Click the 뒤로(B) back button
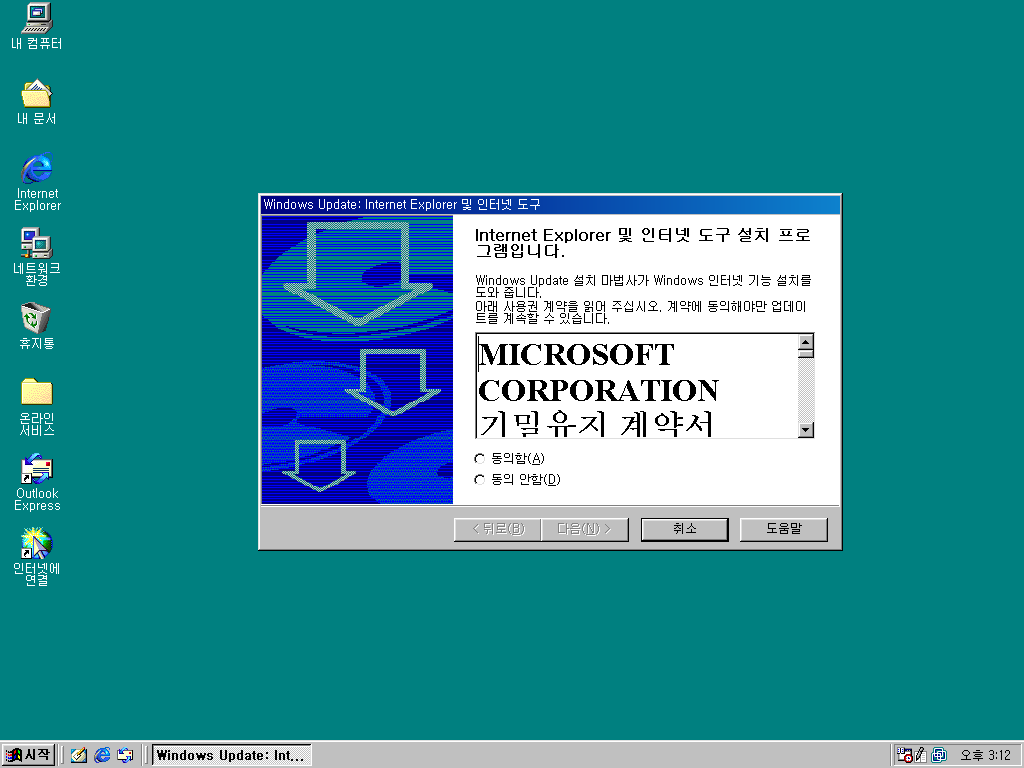This screenshot has width=1024, height=768. pyautogui.click(x=498, y=529)
